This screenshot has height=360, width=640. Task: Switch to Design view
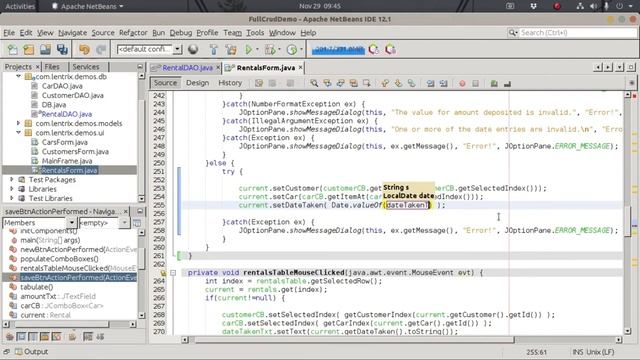click(x=198, y=83)
